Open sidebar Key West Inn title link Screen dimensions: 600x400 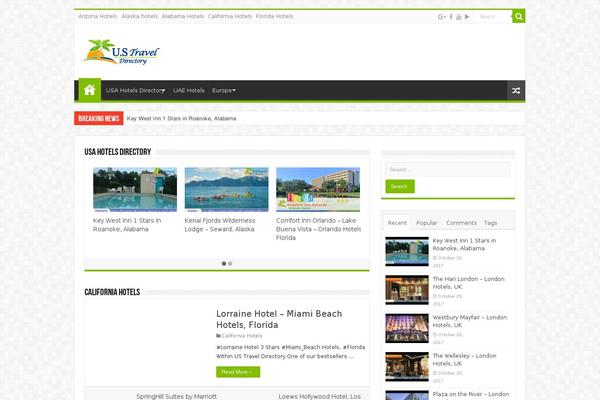[x=464, y=244]
